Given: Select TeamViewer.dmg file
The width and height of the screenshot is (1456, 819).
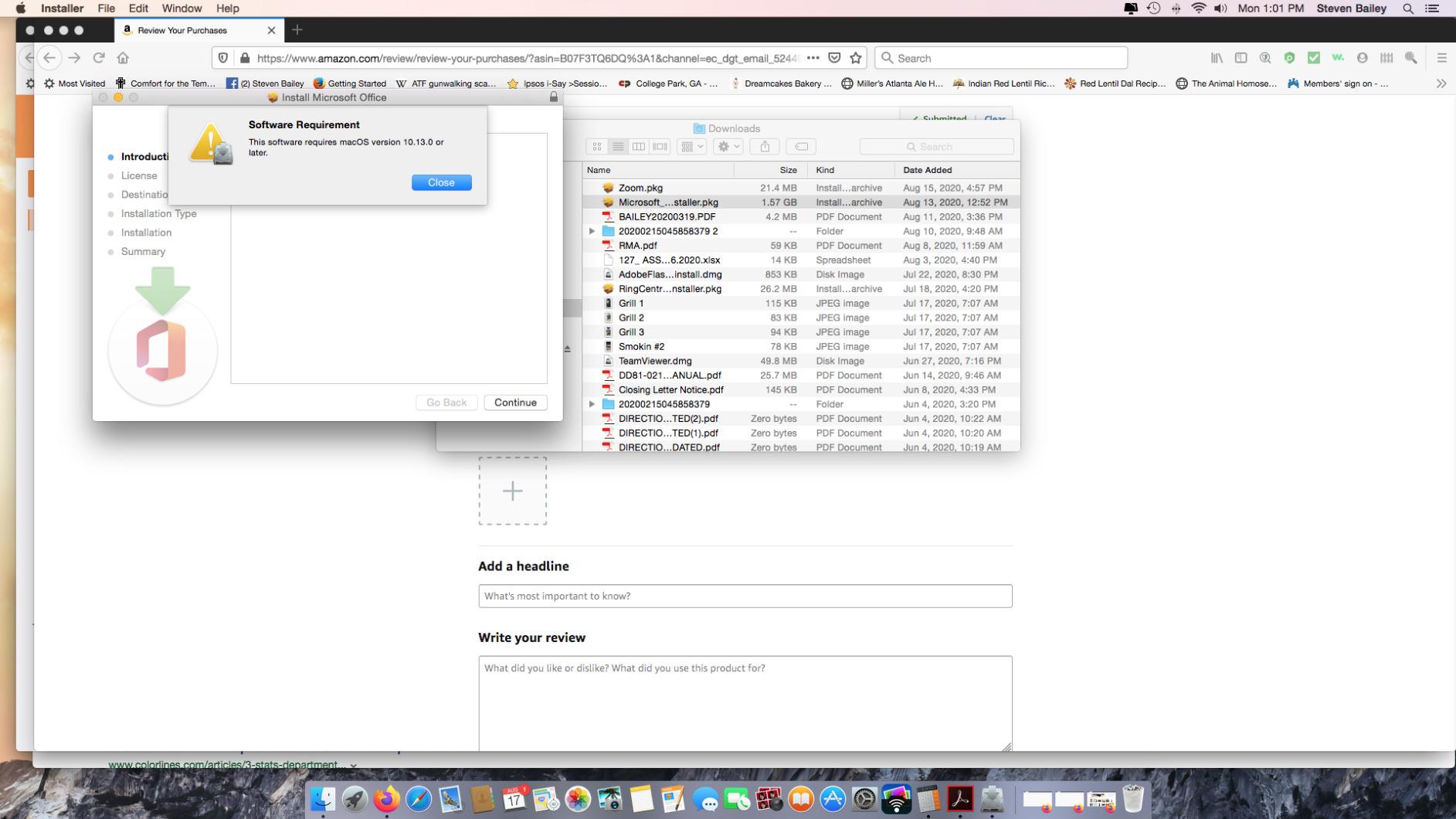Looking at the screenshot, I should (x=801, y=361).
